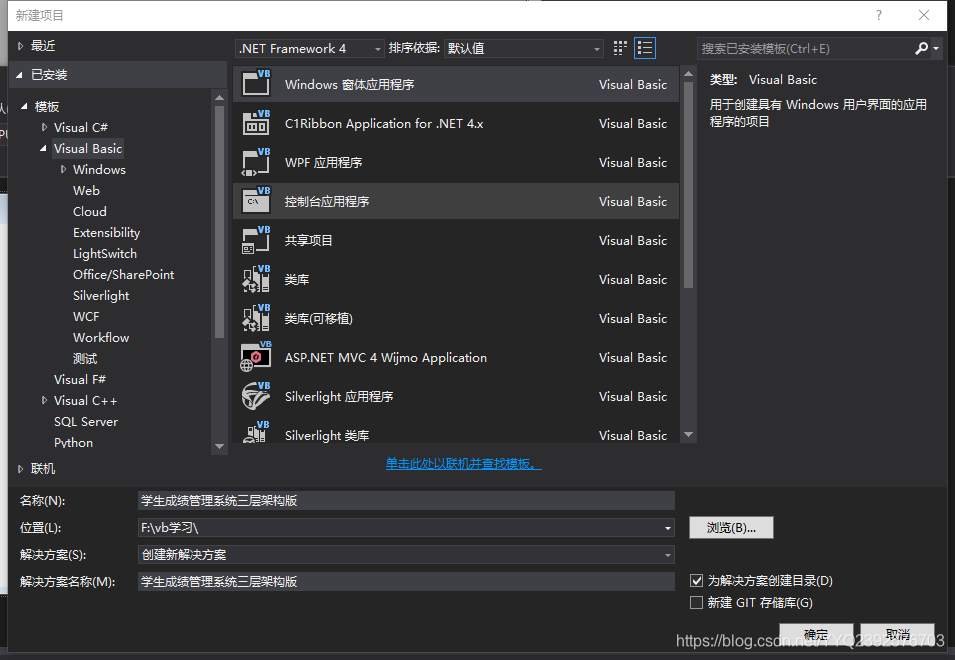Image resolution: width=955 pixels, height=660 pixels.
Task: Click the 取消 button
Action: tap(897, 634)
